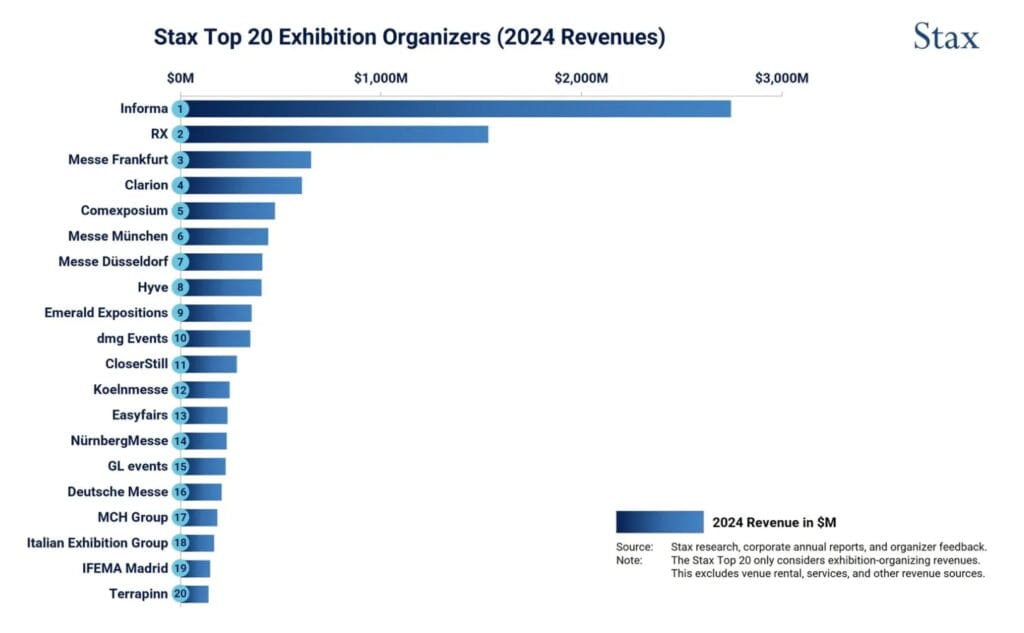Click the 'NürnbergMesse' label
Screen dimensions: 1024x633
[120, 441]
